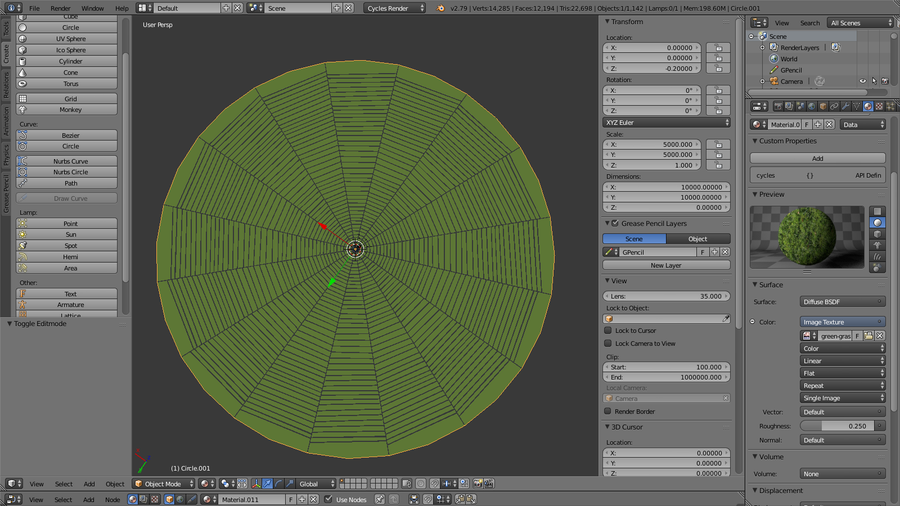Click the Torus mesh button
This screenshot has height=506, width=900.
tap(70, 84)
